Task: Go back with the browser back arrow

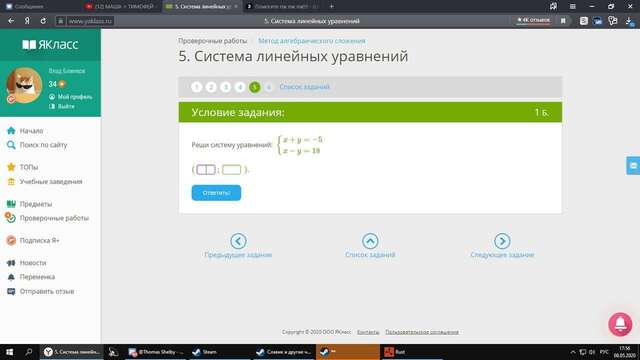Action: [x=11, y=21]
